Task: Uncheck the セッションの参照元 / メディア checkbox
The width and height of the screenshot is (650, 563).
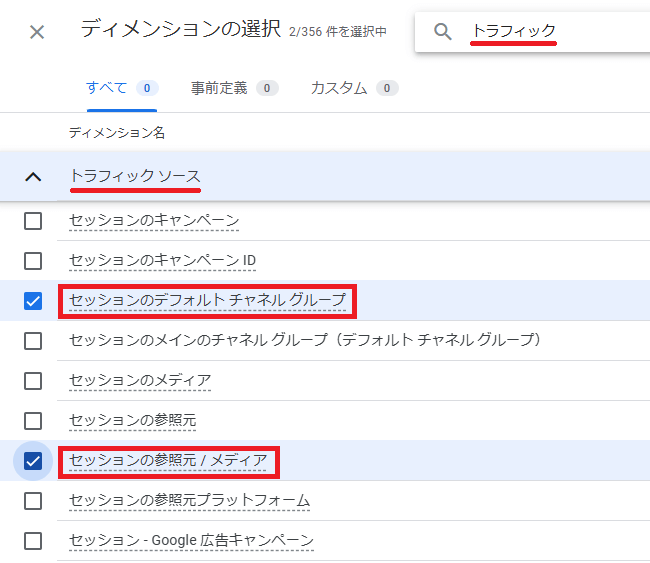Action: pyautogui.click(x=33, y=461)
